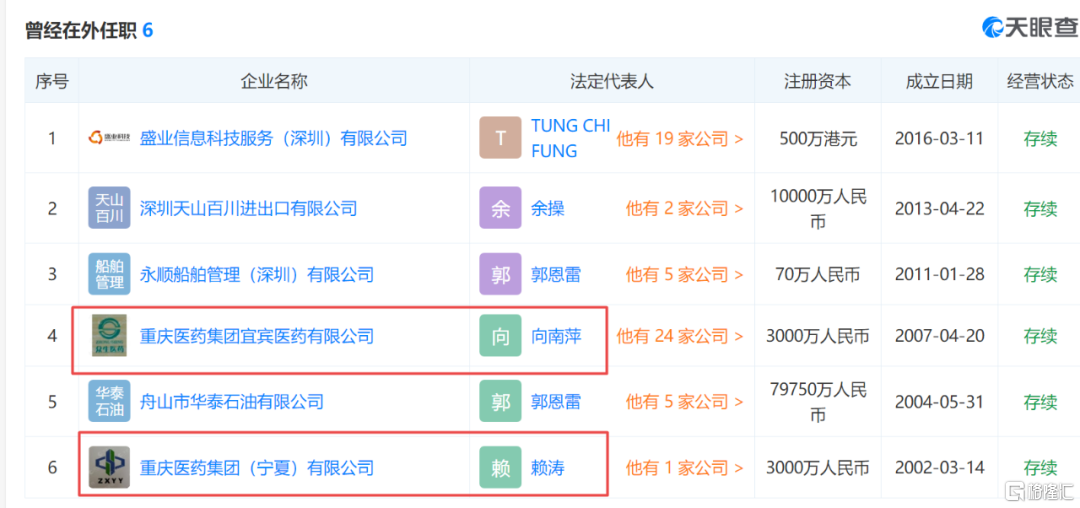The height and width of the screenshot is (508, 1080).
Task: Click the 赖 avatar icon for 赖涛
Action: point(500,467)
